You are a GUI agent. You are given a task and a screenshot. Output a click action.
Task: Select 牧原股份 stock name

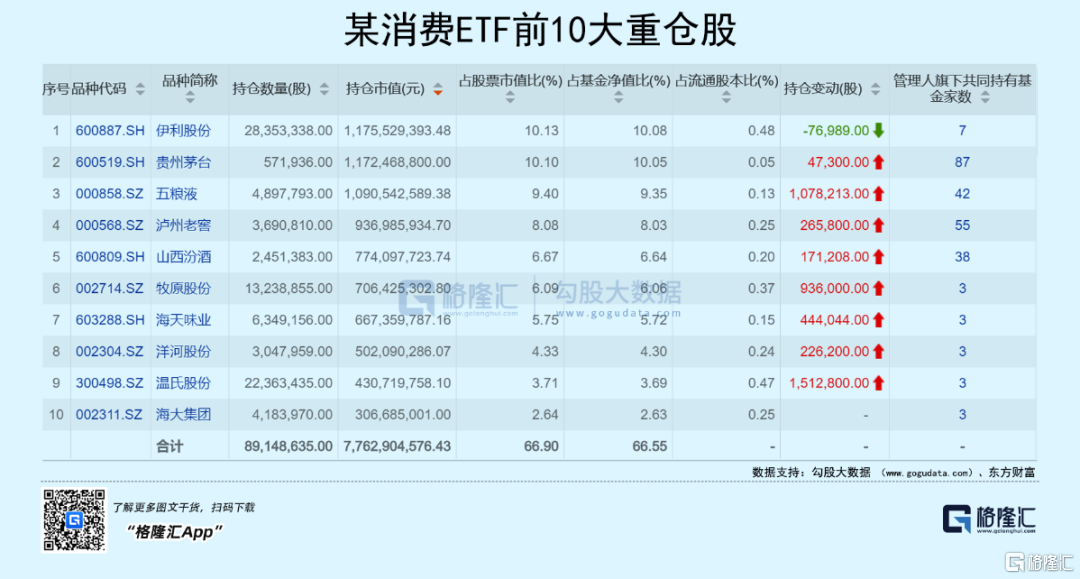183,289
